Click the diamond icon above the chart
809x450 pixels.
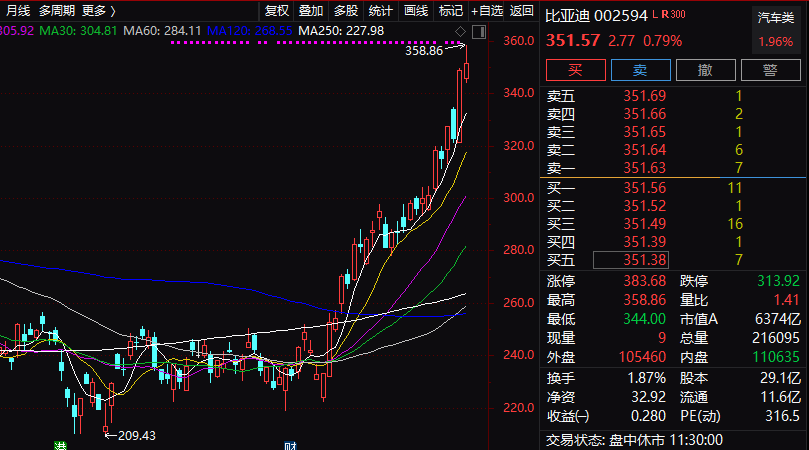pyautogui.click(x=460, y=32)
